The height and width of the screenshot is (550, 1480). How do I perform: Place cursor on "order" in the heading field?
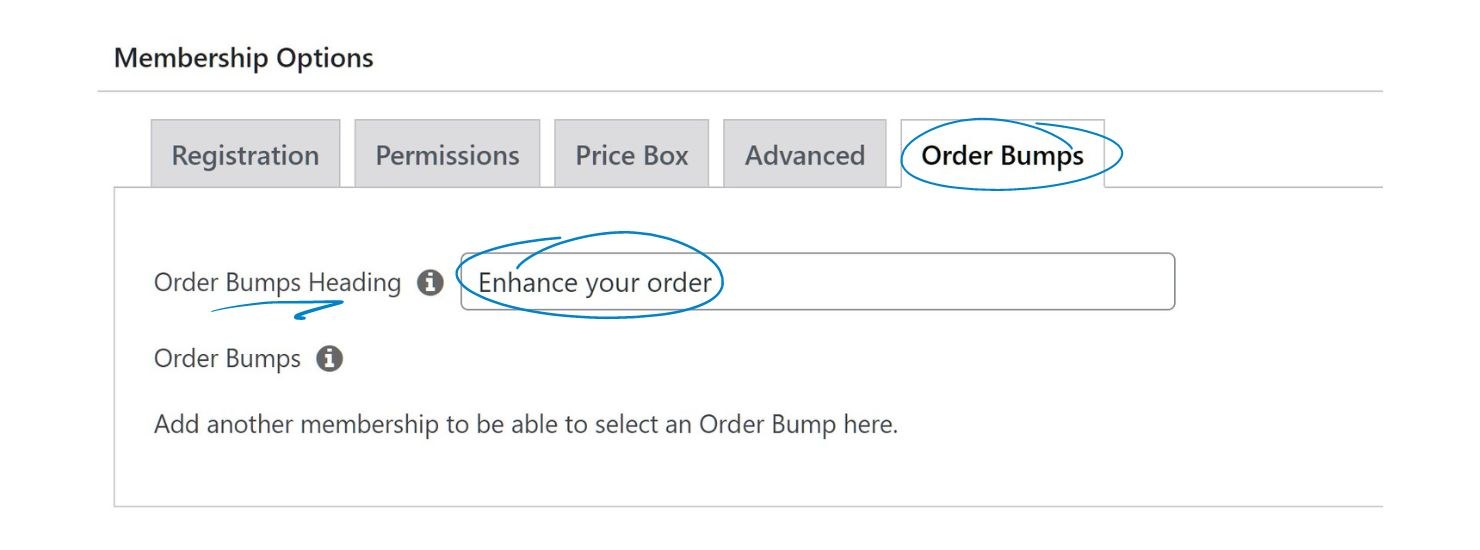[x=679, y=283]
